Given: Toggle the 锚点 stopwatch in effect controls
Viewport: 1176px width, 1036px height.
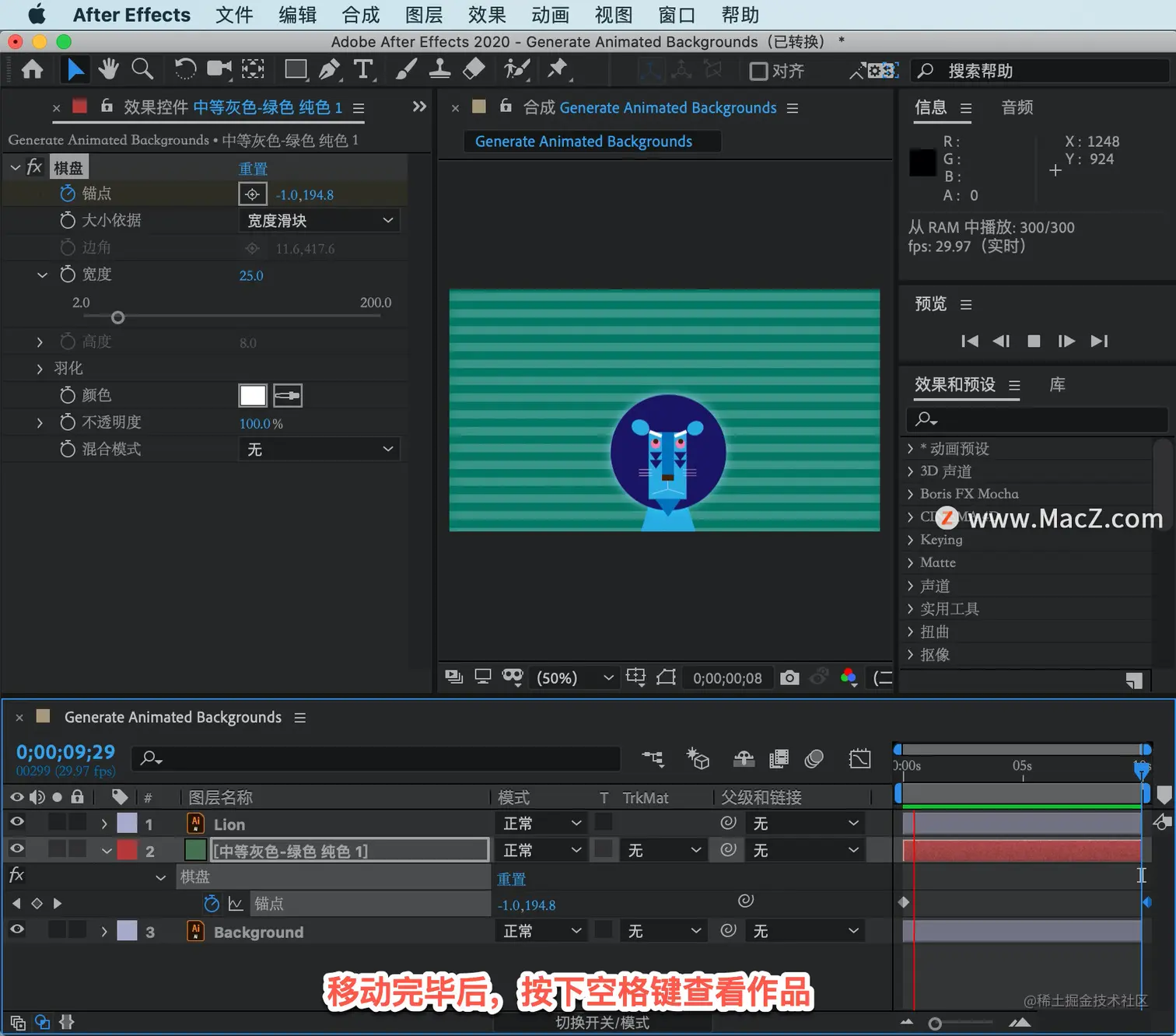Looking at the screenshot, I should pos(68,194).
